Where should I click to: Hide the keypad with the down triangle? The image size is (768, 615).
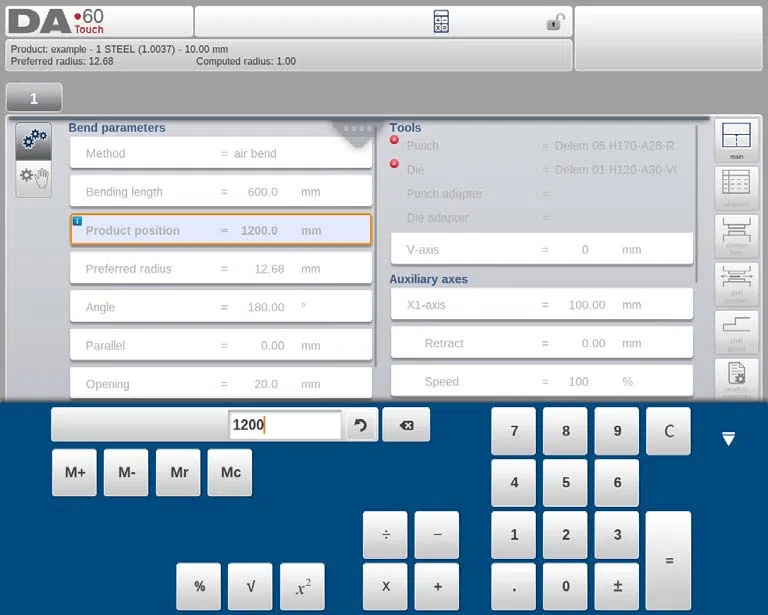pyautogui.click(x=728, y=439)
